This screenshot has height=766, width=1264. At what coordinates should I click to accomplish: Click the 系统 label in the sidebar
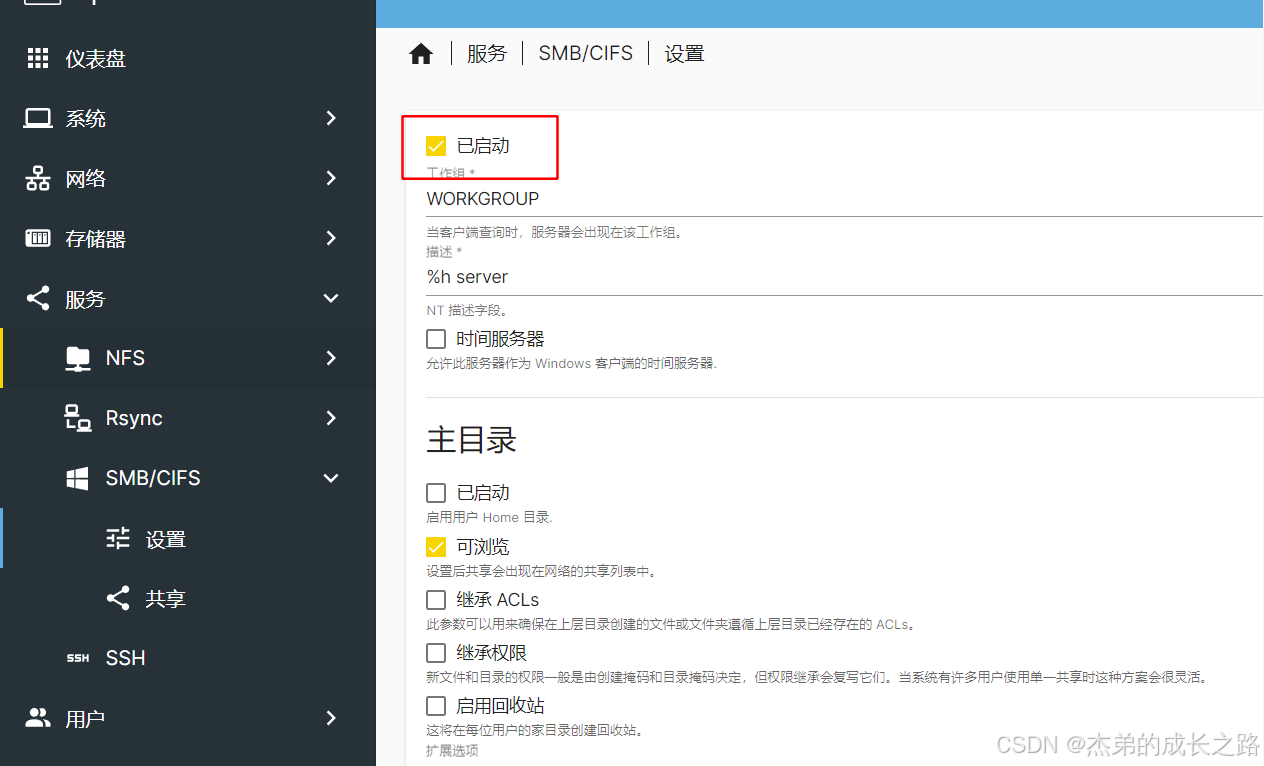pyautogui.click(x=86, y=119)
